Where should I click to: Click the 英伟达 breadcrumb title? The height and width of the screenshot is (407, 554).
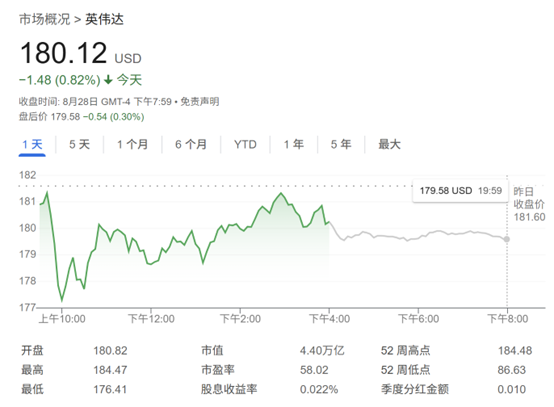pyautogui.click(x=104, y=19)
